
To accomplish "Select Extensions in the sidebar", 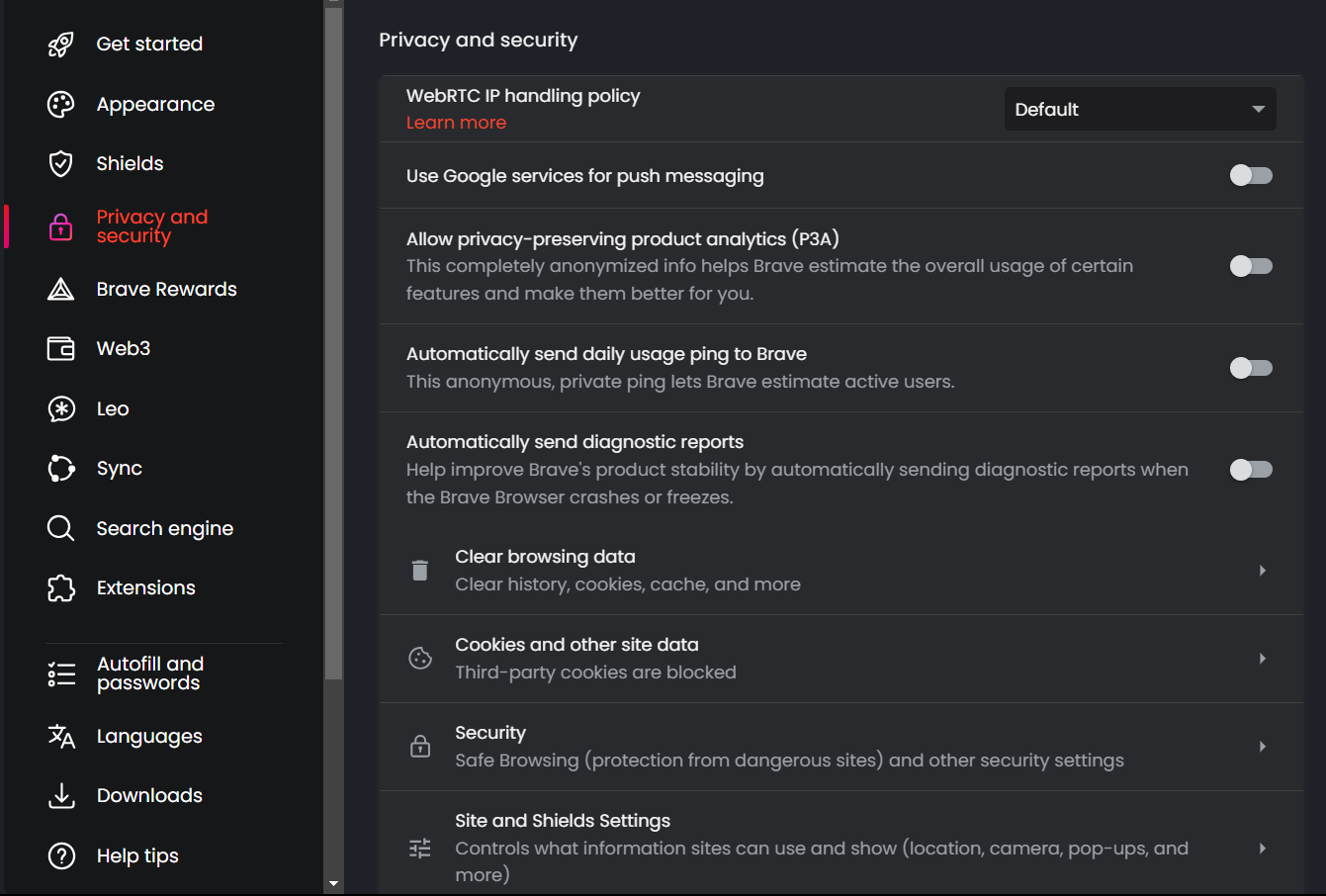I will pos(145,588).
